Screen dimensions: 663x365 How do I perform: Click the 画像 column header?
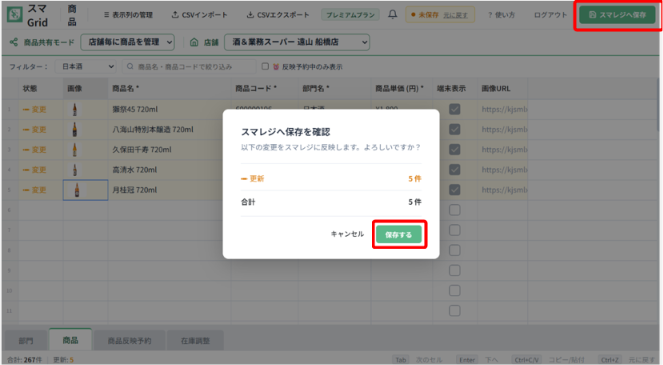[85, 88]
